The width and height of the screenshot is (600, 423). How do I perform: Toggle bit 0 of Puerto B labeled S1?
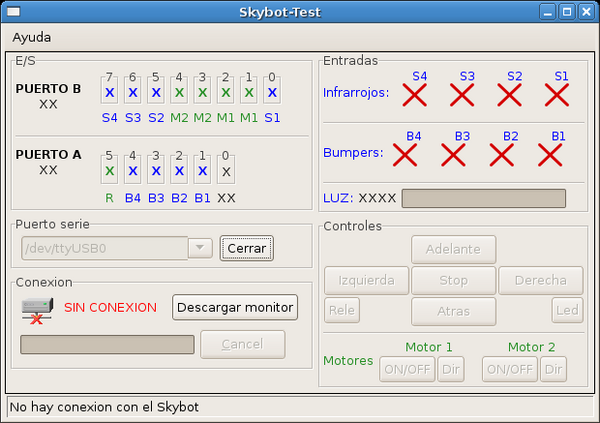tap(271, 92)
